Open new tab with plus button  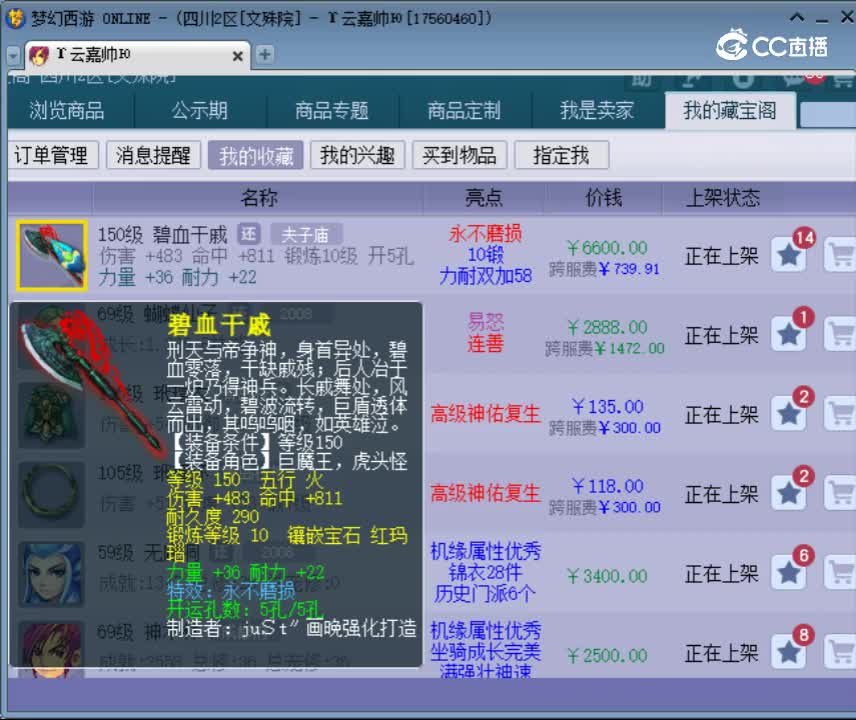[265, 55]
